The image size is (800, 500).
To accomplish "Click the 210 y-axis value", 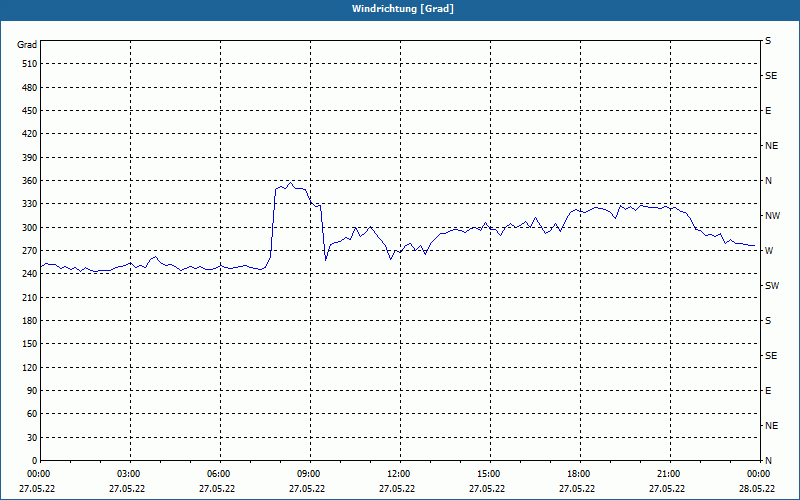I will [29, 297].
